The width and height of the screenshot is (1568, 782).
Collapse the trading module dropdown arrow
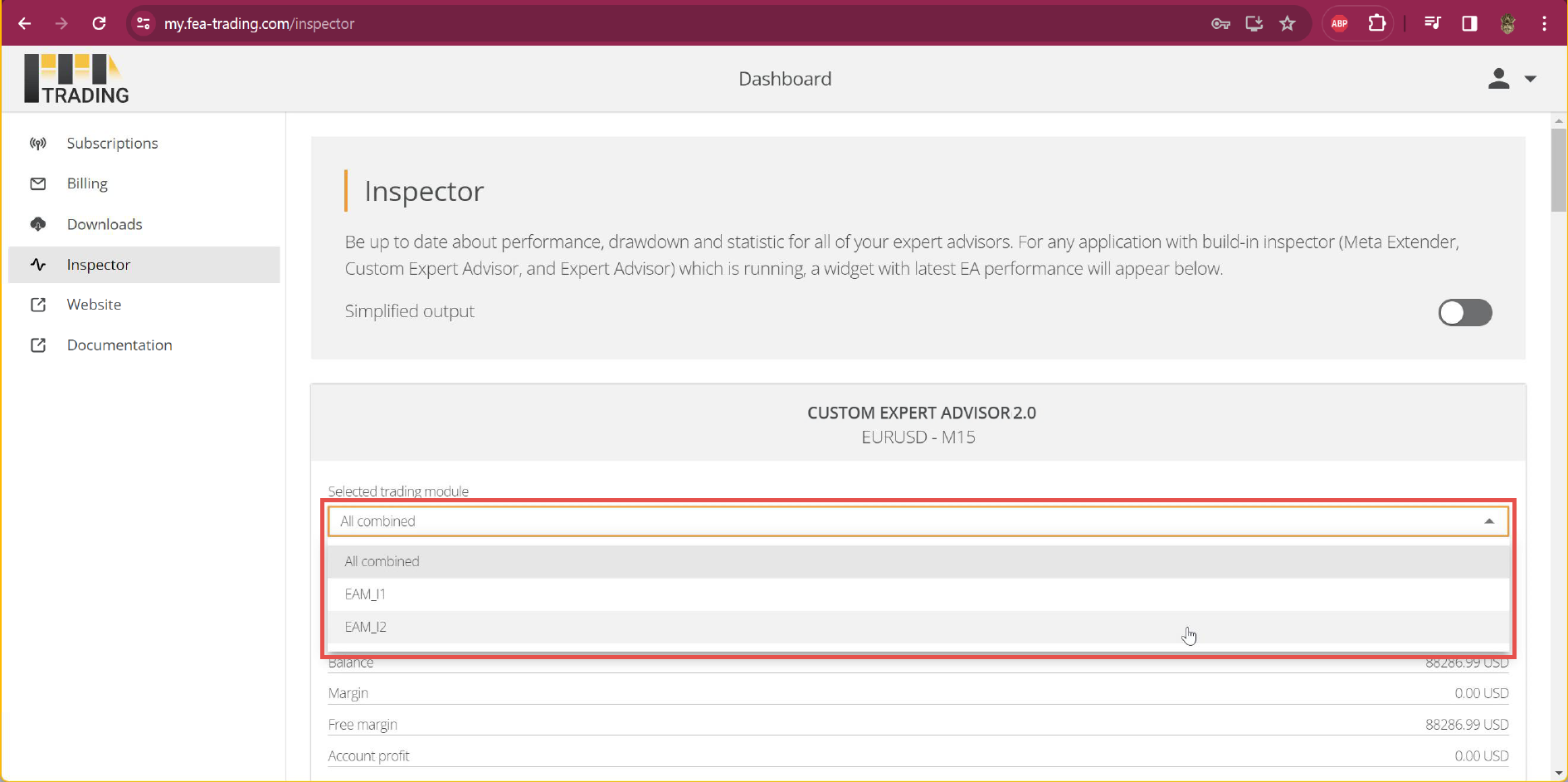[1489, 521]
